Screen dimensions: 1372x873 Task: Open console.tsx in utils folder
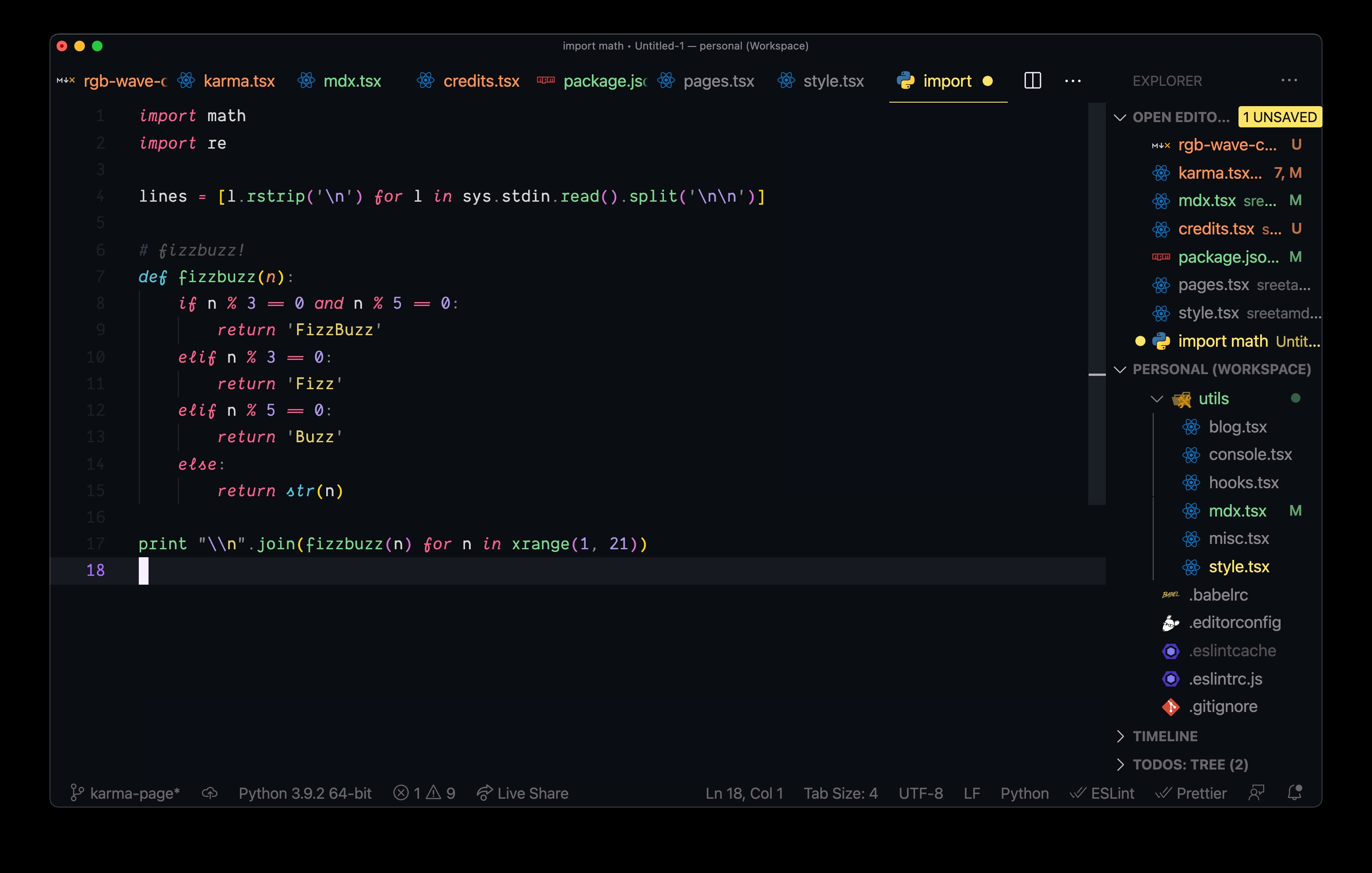1250,455
